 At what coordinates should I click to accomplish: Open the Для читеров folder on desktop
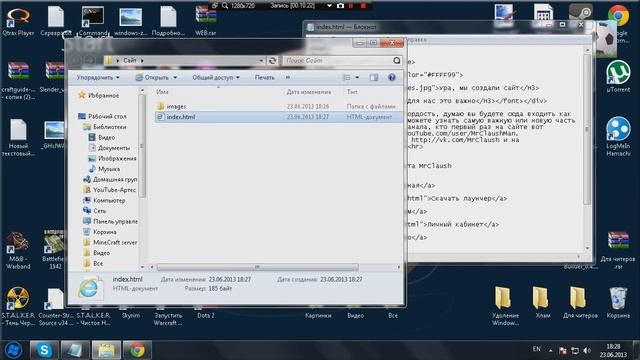tap(580, 302)
